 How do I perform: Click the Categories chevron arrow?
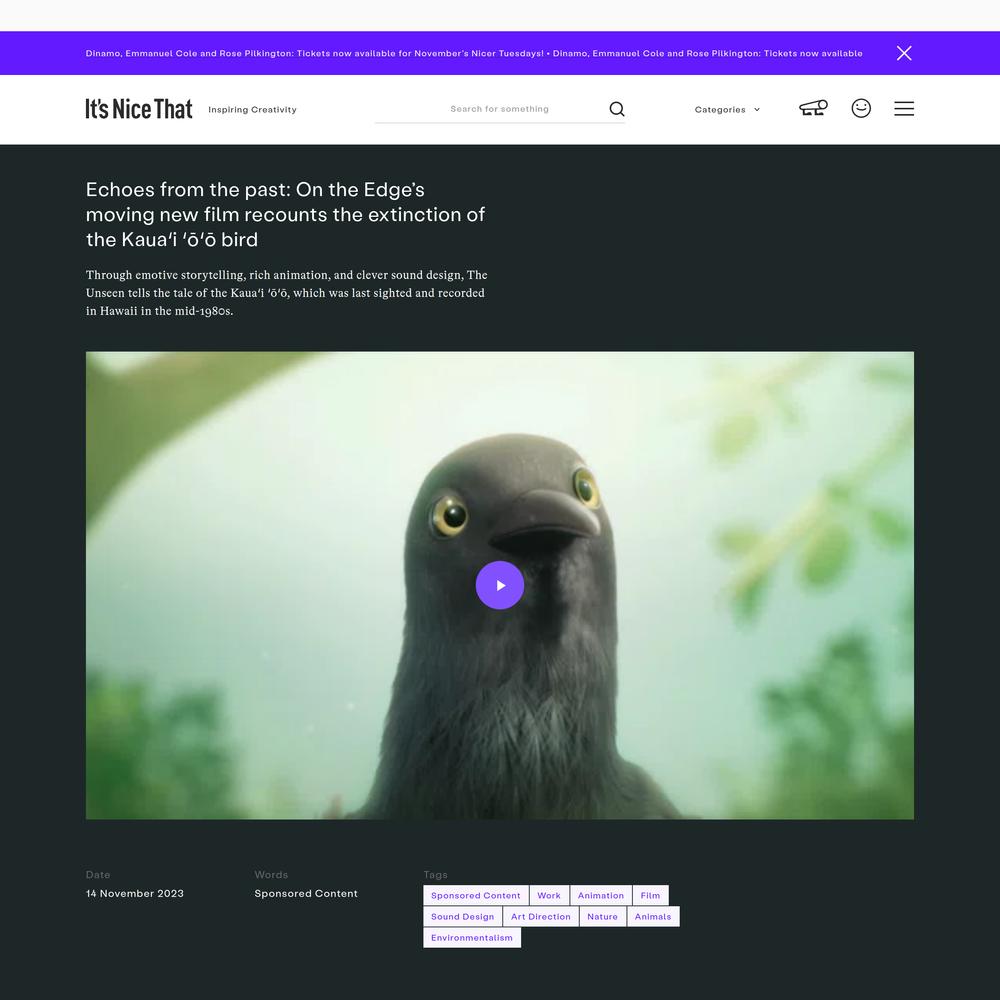point(757,110)
